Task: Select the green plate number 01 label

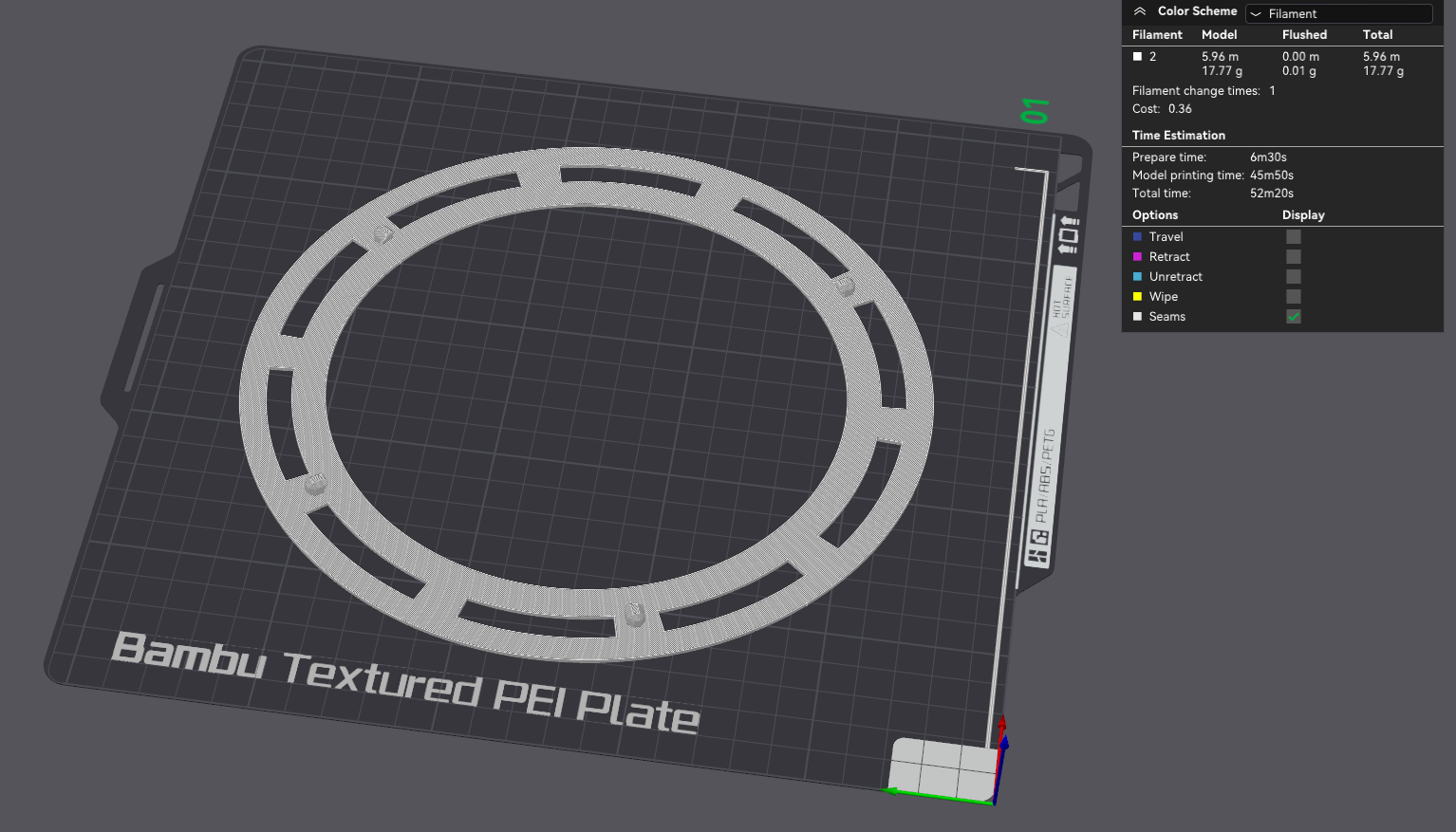Action: click(1035, 111)
